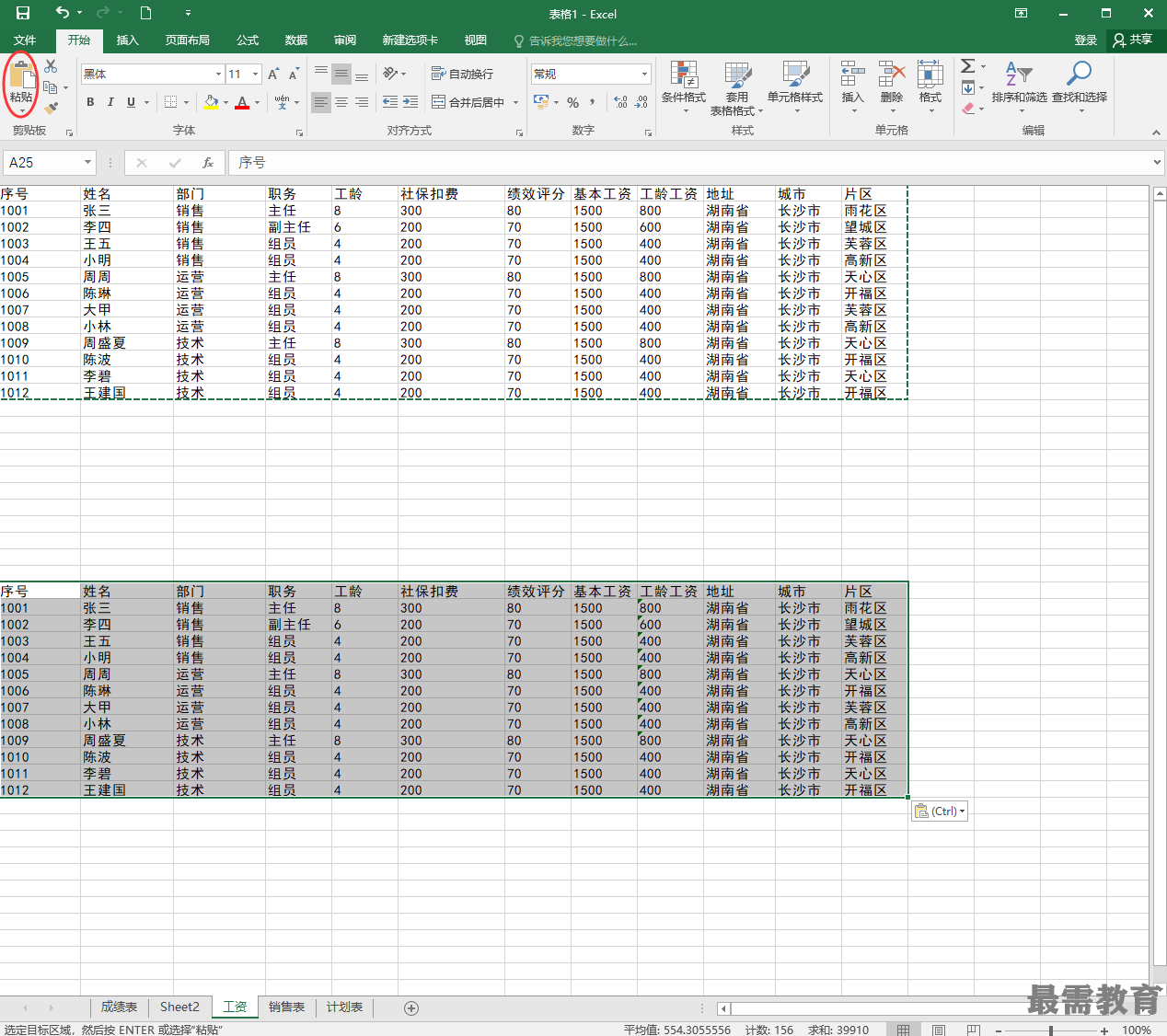The width and height of the screenshot is (1167, 1036).
Task: Toggle center horizontal alignment
Action: [341, 102]
